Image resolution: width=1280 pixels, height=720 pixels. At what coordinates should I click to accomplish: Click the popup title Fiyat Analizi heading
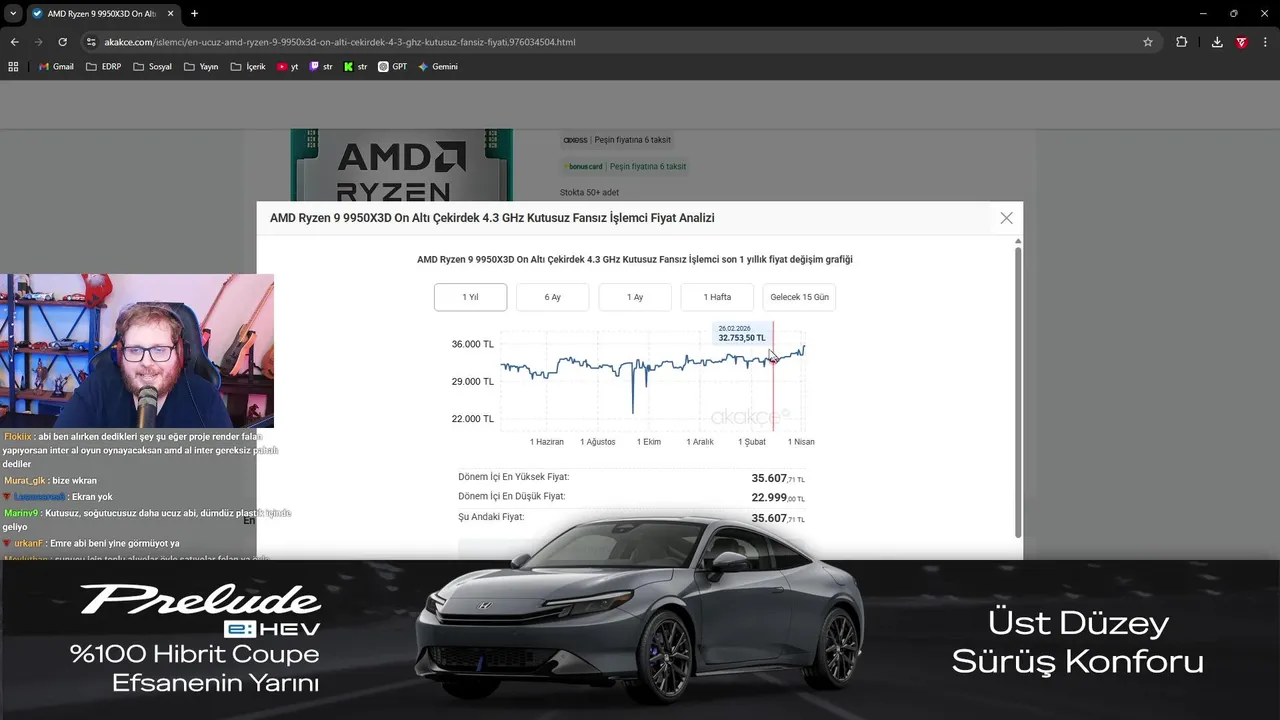(492, 218)
